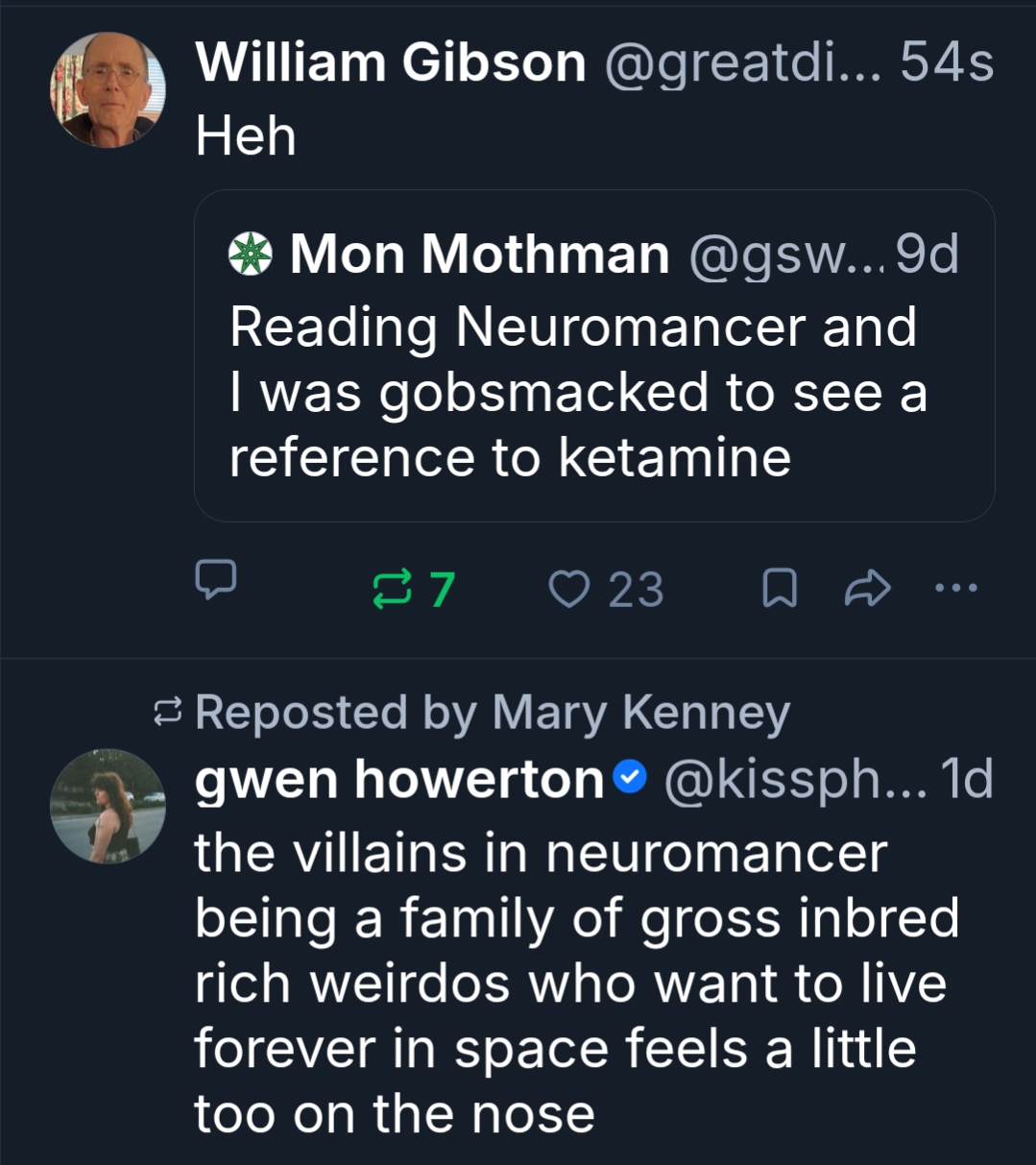The height and width of the screenshot is (1165, 1036).
Task: Bookmark William Gibson's post
Action: coord(779,589)
